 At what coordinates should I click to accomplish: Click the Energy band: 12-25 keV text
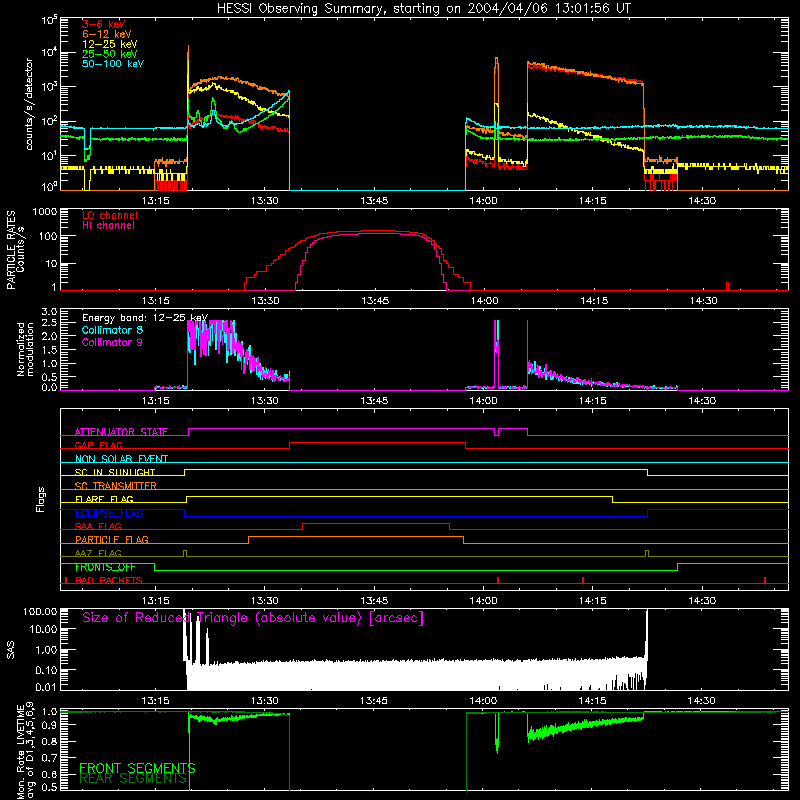pyautogui.click(x=145, y=318)
